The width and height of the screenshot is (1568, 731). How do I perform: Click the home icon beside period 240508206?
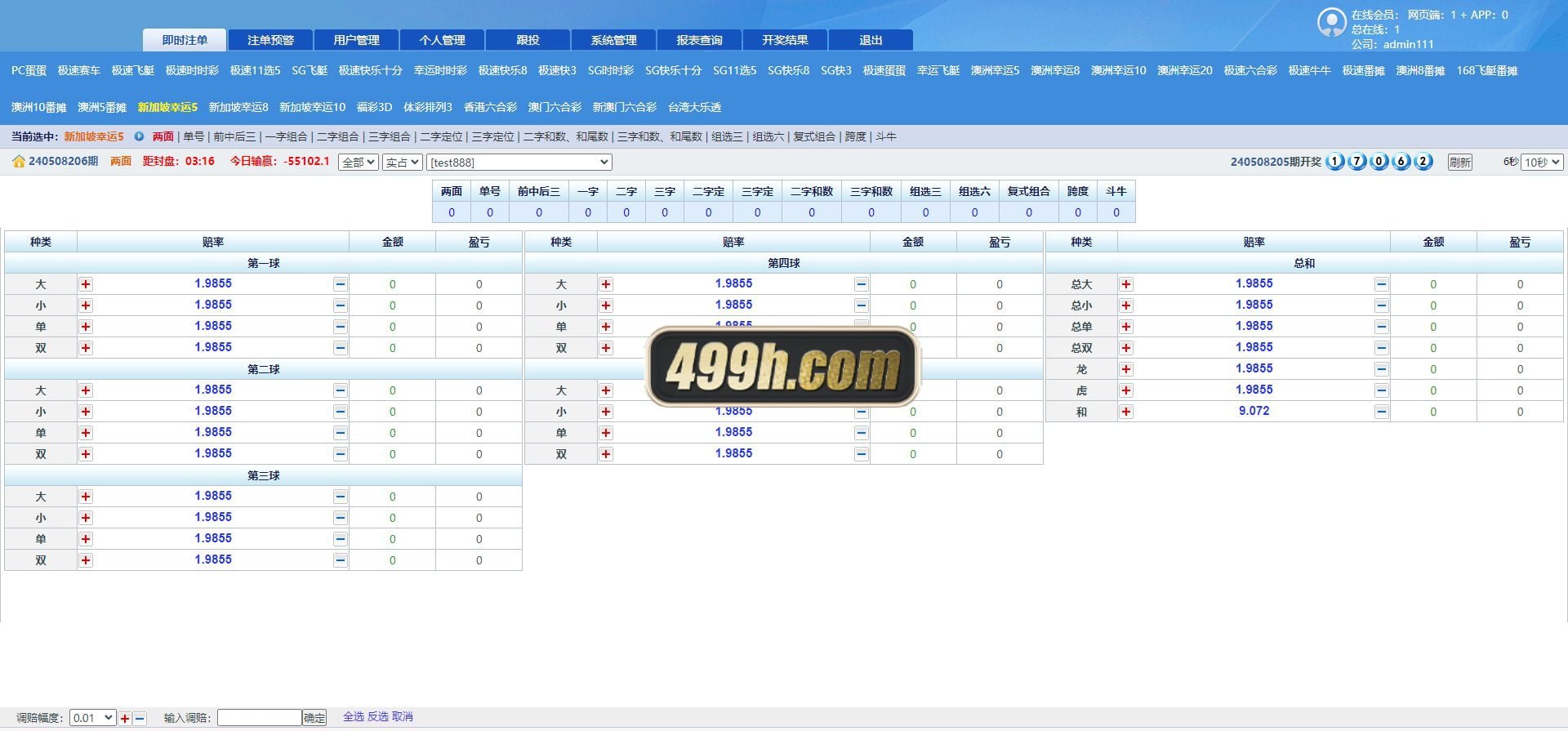point(19,162)
